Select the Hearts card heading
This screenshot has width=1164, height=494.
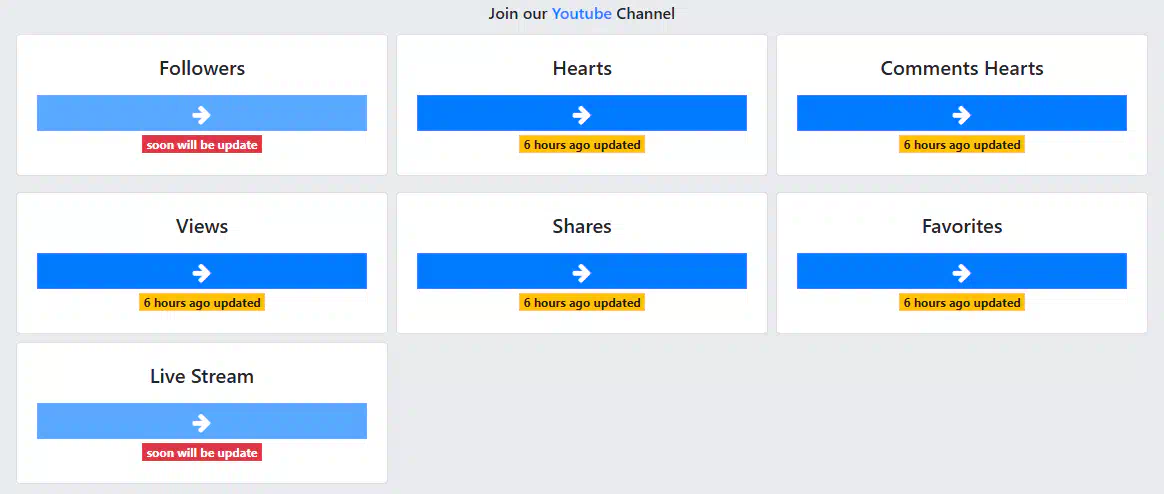tap(582, 68)
